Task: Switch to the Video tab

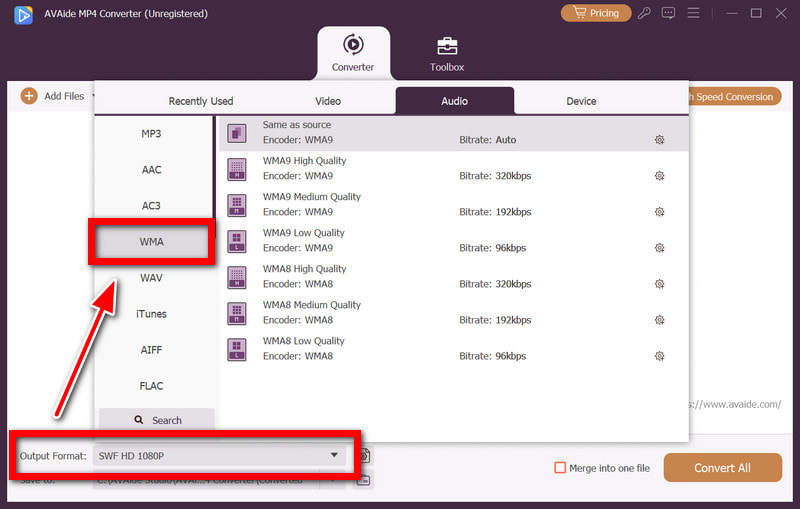Action: coord(328,101)
